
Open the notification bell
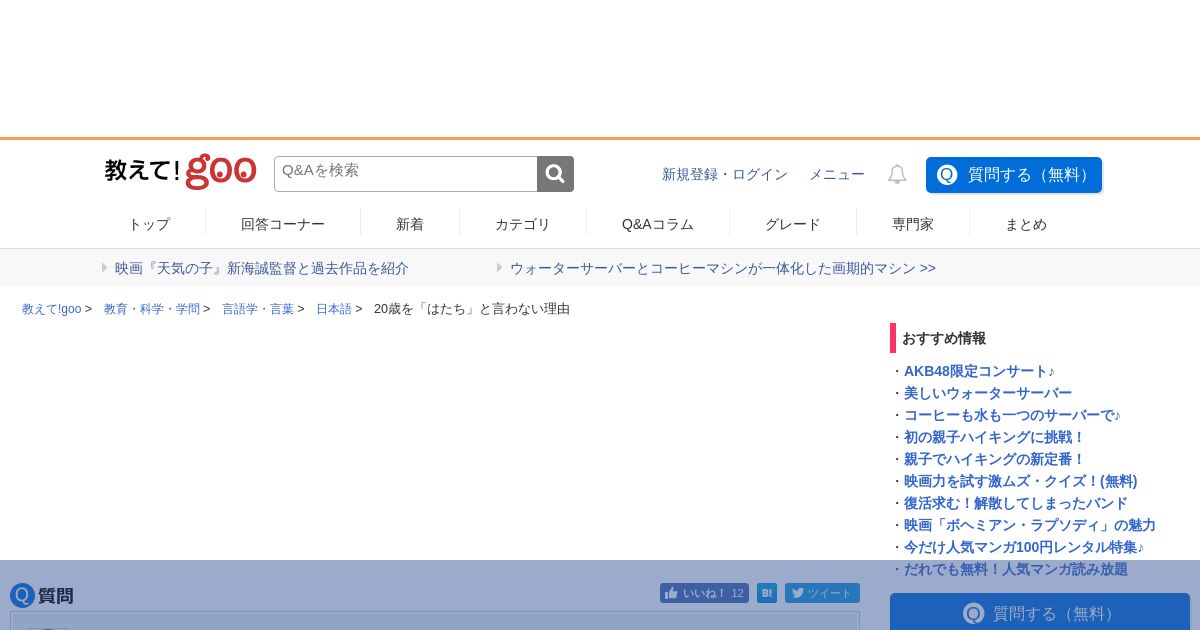tap(897, 174)
